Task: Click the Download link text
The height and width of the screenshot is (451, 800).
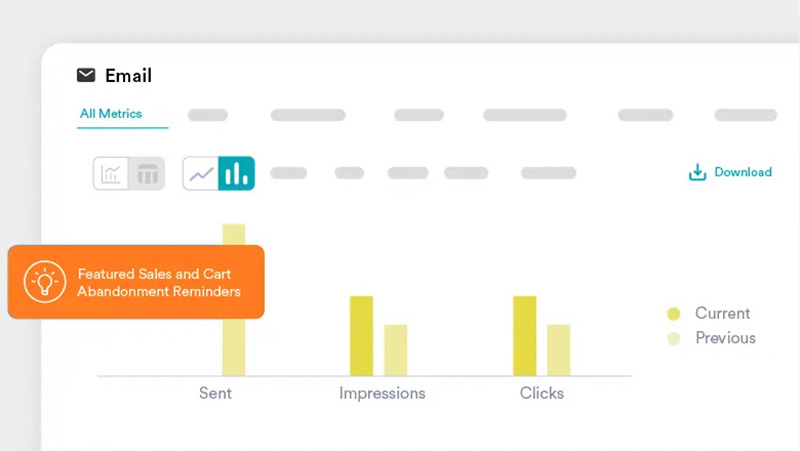Action: tap(743, 172)
